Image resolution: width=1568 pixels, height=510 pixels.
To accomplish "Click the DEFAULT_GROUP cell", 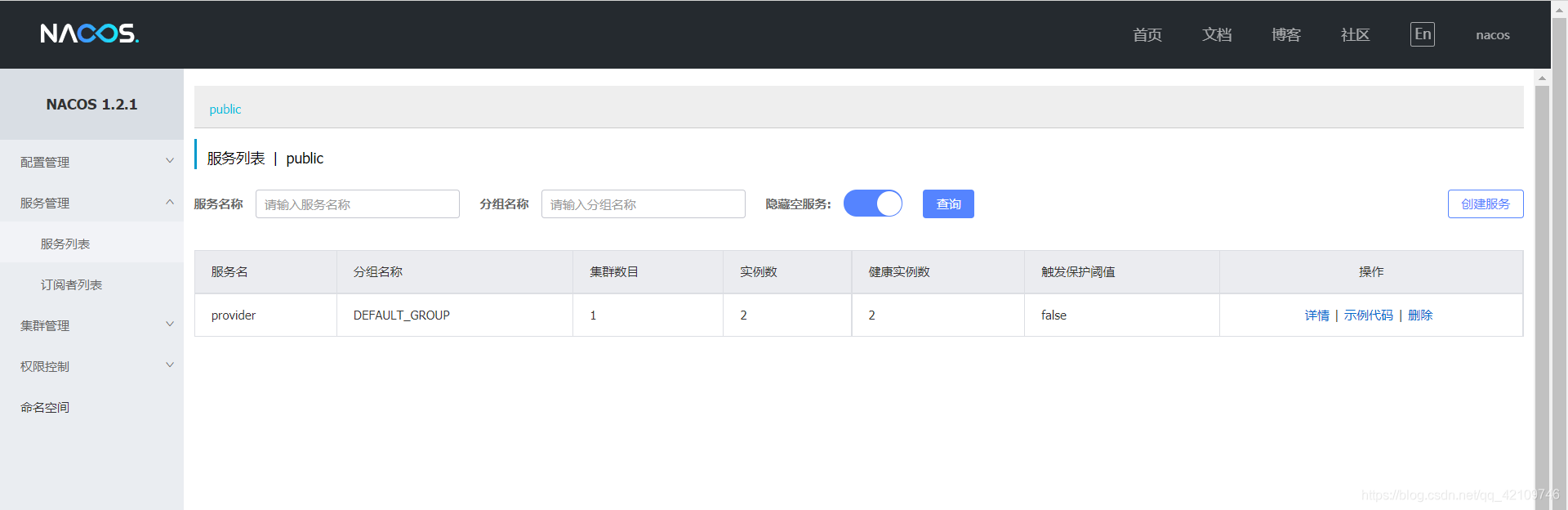I will coord(455,315).
